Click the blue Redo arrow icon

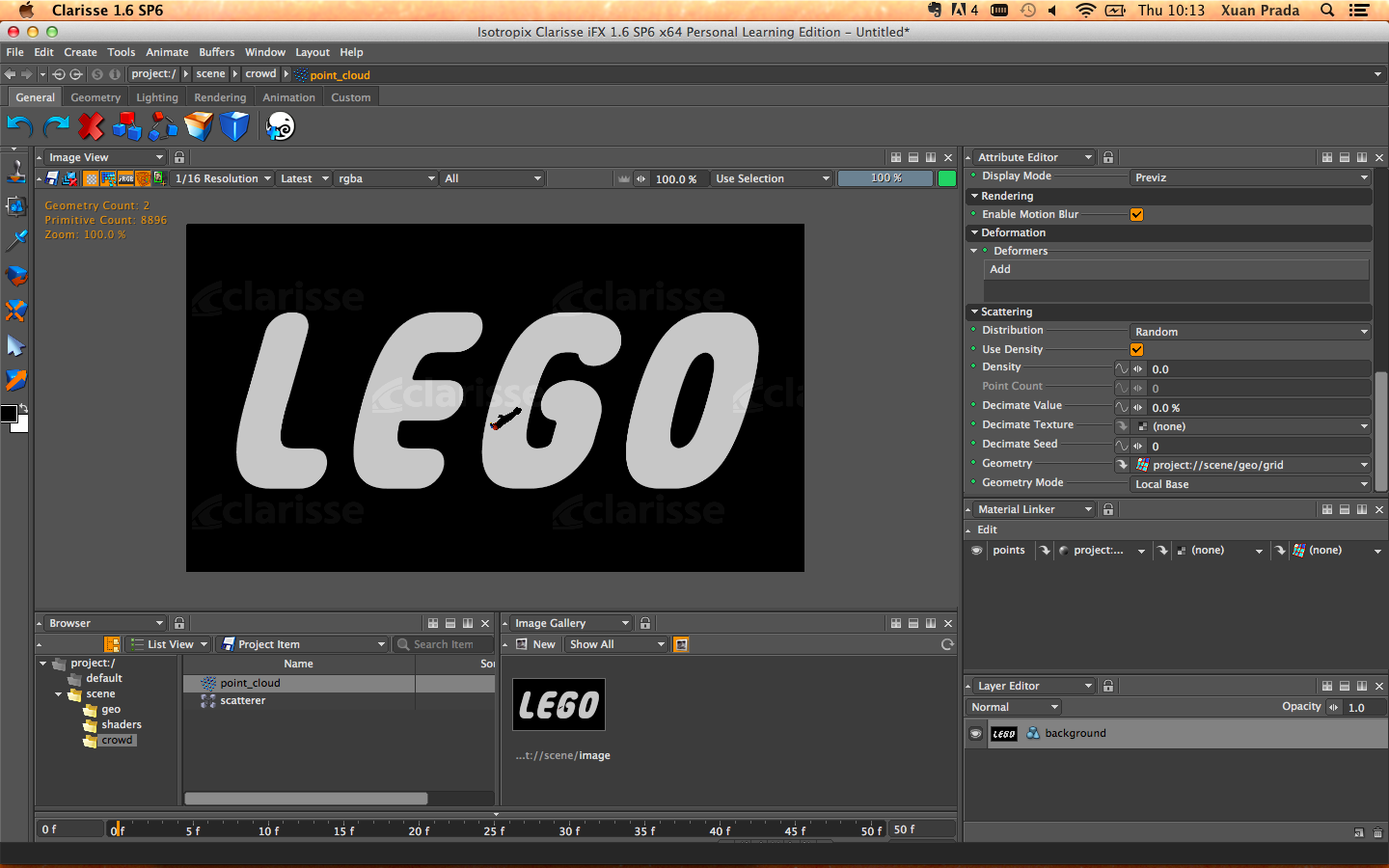pos(57,126)
